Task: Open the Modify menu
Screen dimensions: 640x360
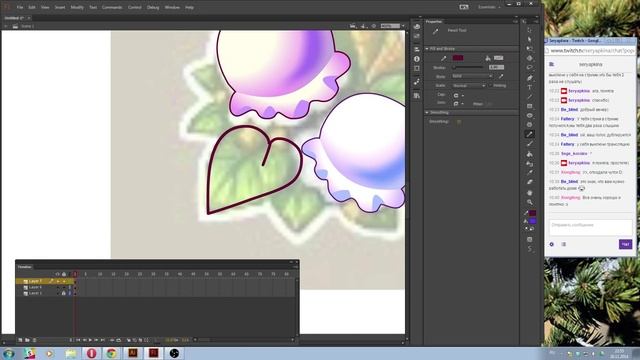Action: [77, 7]
